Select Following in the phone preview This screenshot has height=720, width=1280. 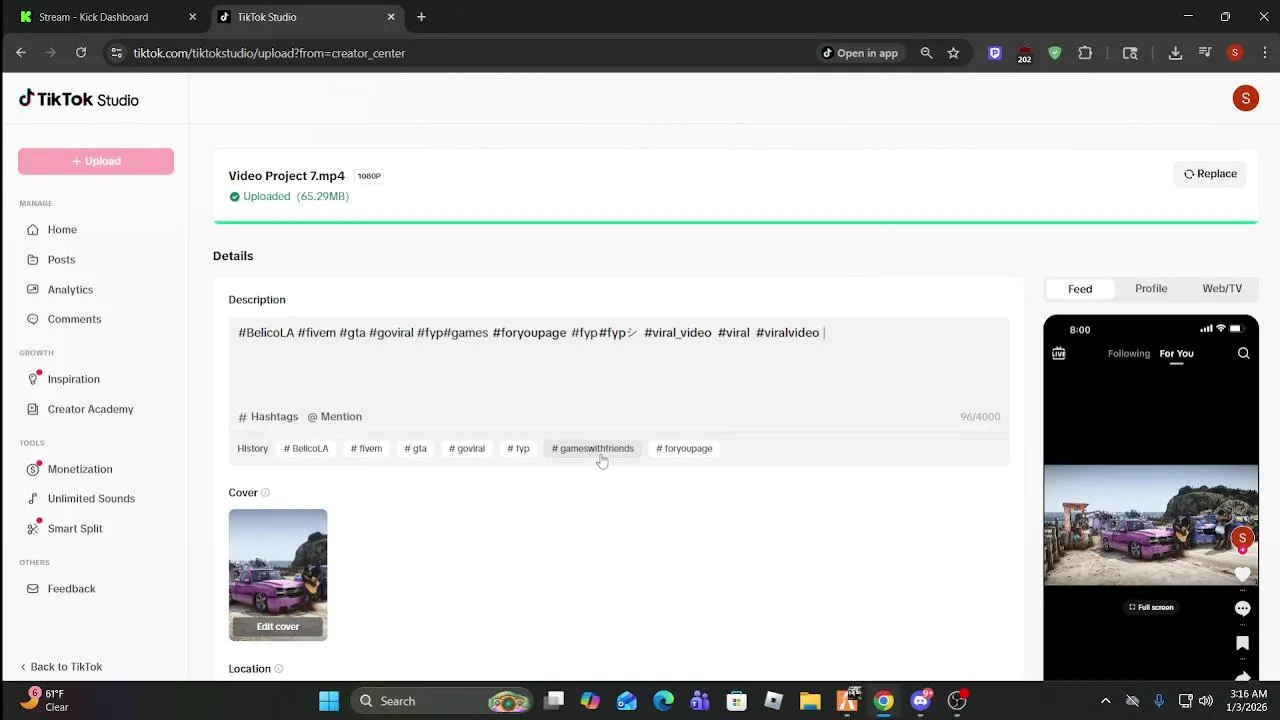(1129, 354)
